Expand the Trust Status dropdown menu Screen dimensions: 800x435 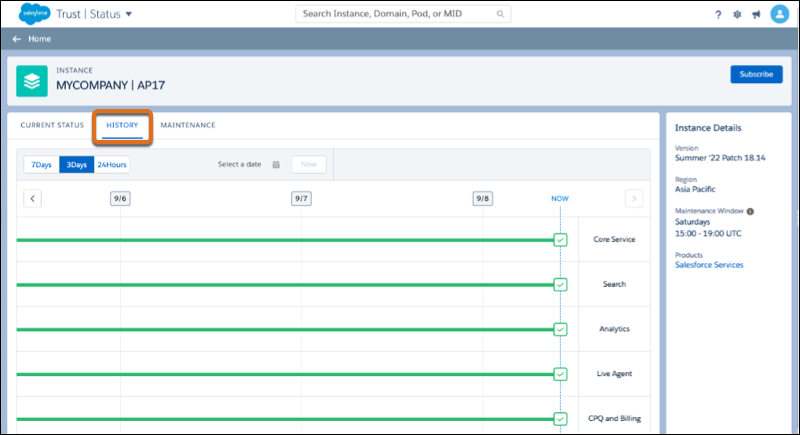(x=128, y=15)
